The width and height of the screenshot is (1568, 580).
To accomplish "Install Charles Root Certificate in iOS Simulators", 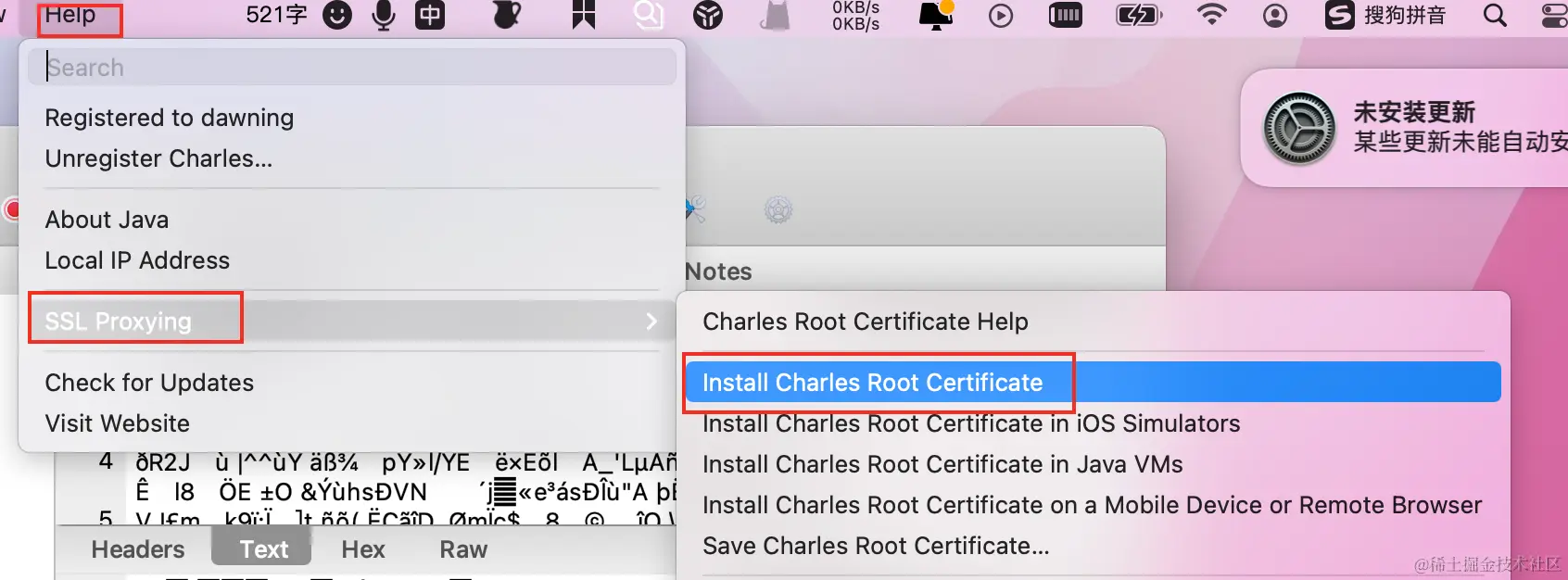I will (971, 423).
